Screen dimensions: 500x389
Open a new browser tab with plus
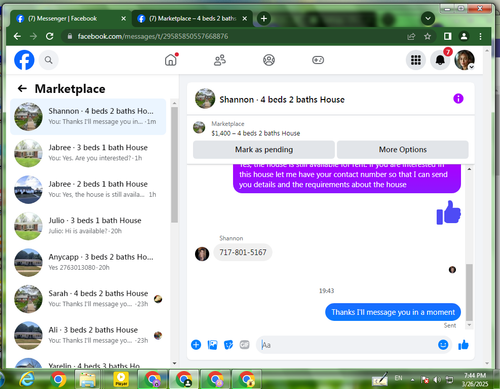click(264, 18)
